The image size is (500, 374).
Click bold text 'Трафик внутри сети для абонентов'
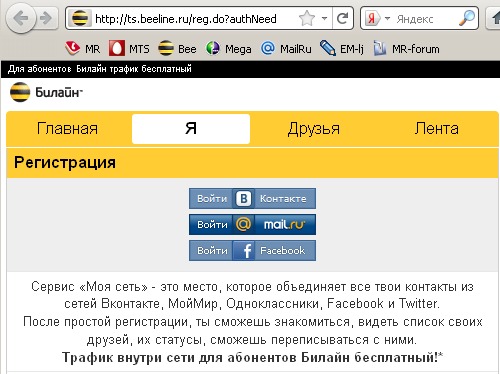coord(180,357)
